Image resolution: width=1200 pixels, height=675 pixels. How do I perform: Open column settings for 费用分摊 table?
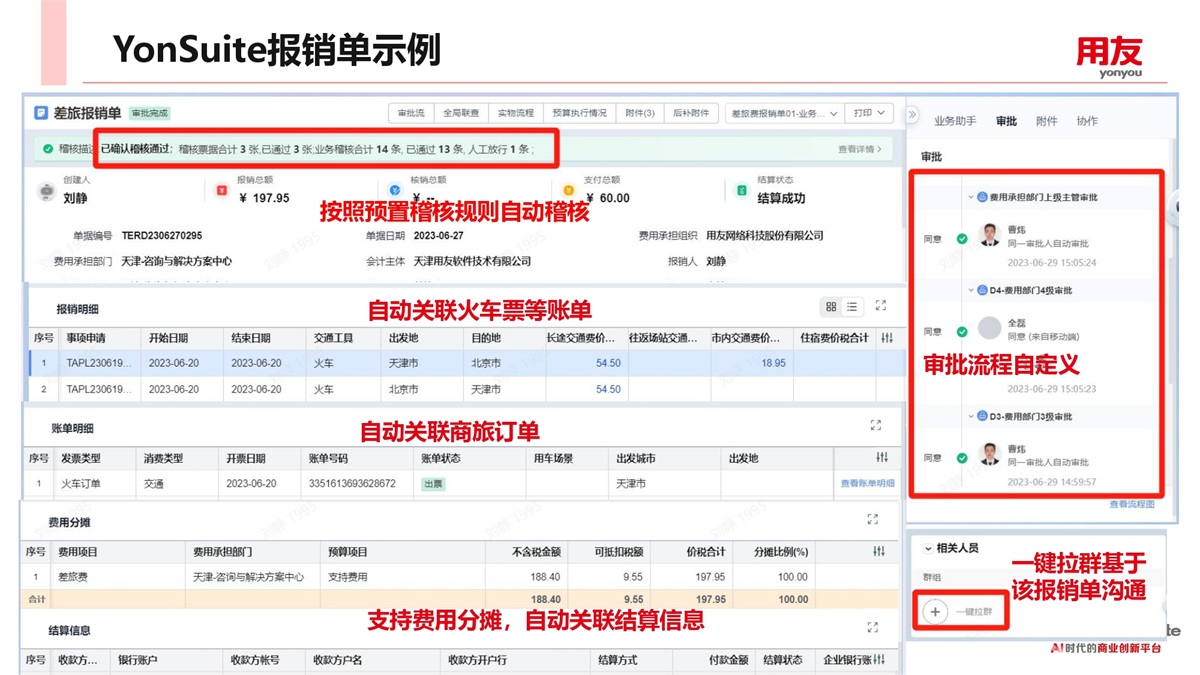point(879,551)
